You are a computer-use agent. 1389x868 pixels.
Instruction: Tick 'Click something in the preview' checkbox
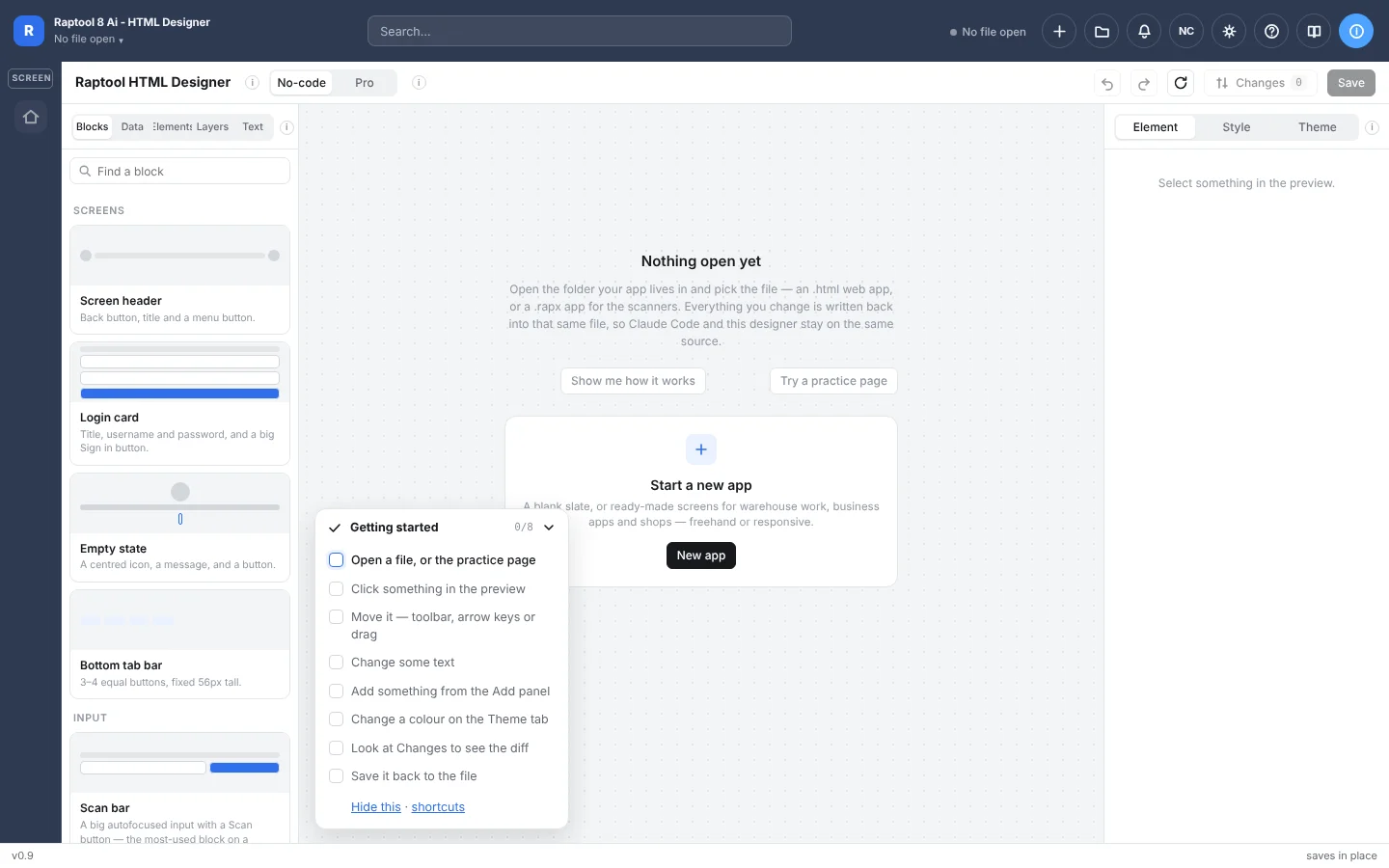(x=337, y=589)
